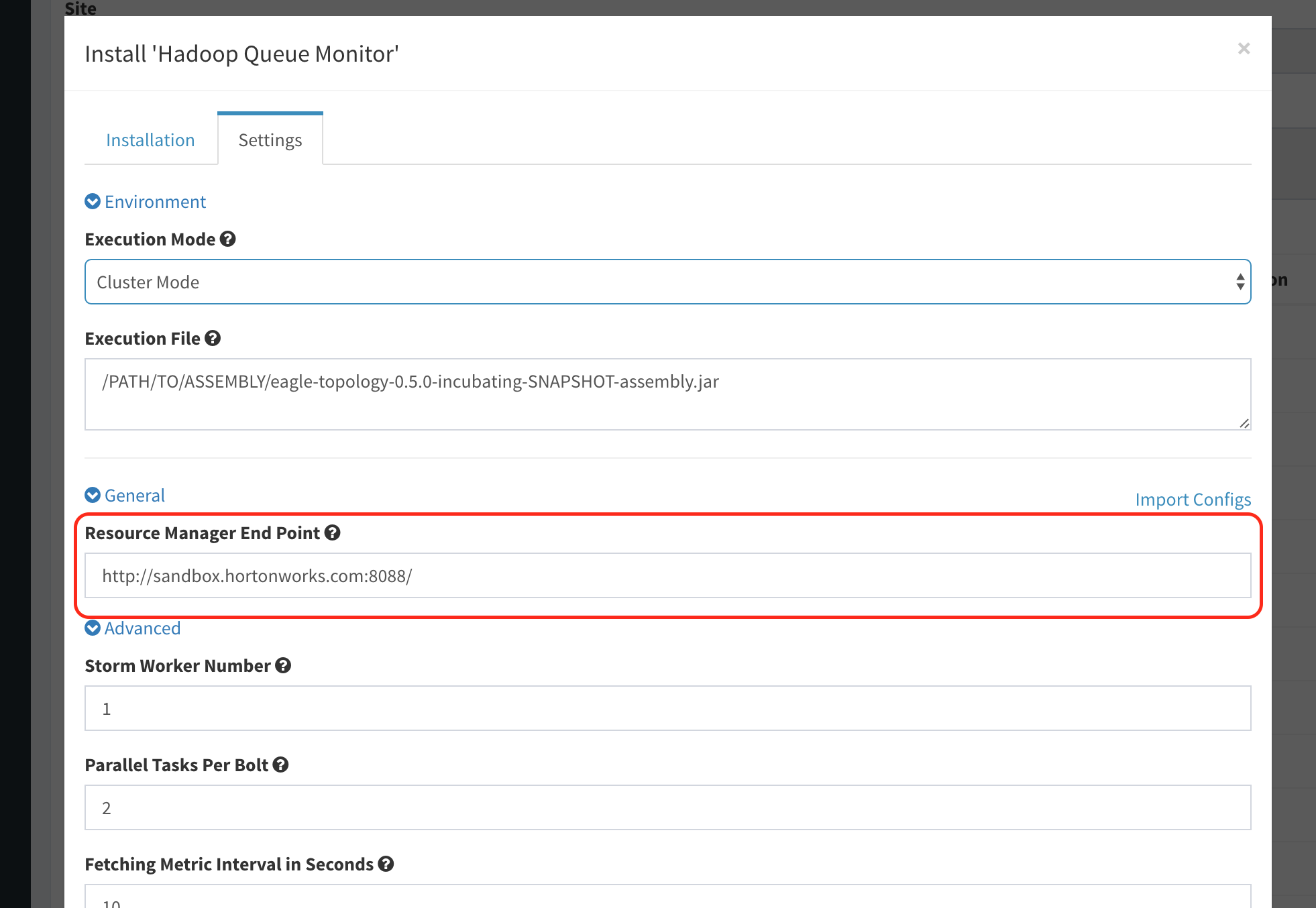This screenshot has width=1316, height=908.
Task: Select the Settings tab
Action: tap(270, 140)
